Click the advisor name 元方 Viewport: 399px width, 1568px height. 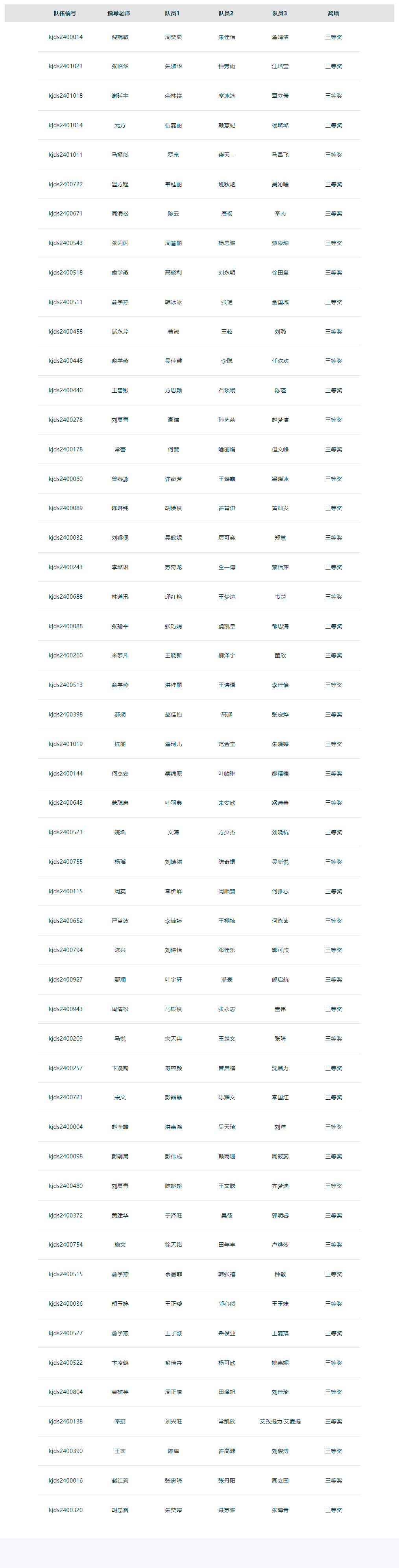(120, 125)
